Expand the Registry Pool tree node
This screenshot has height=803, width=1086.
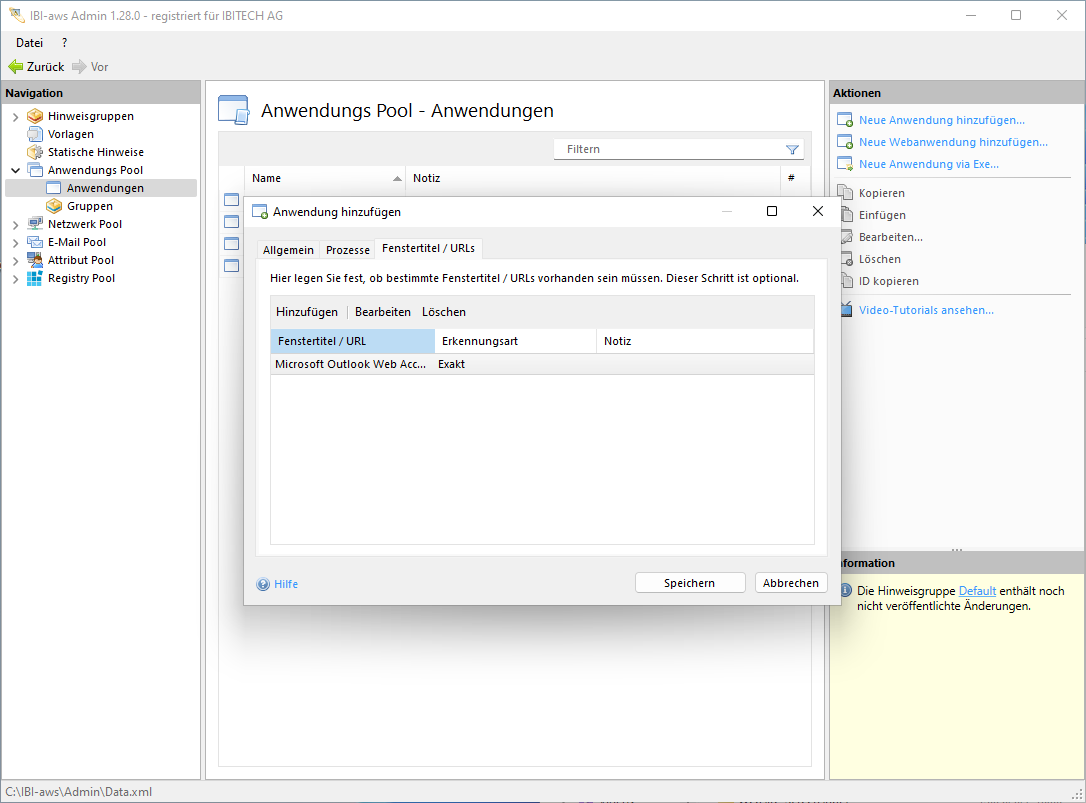pos(16,279)
